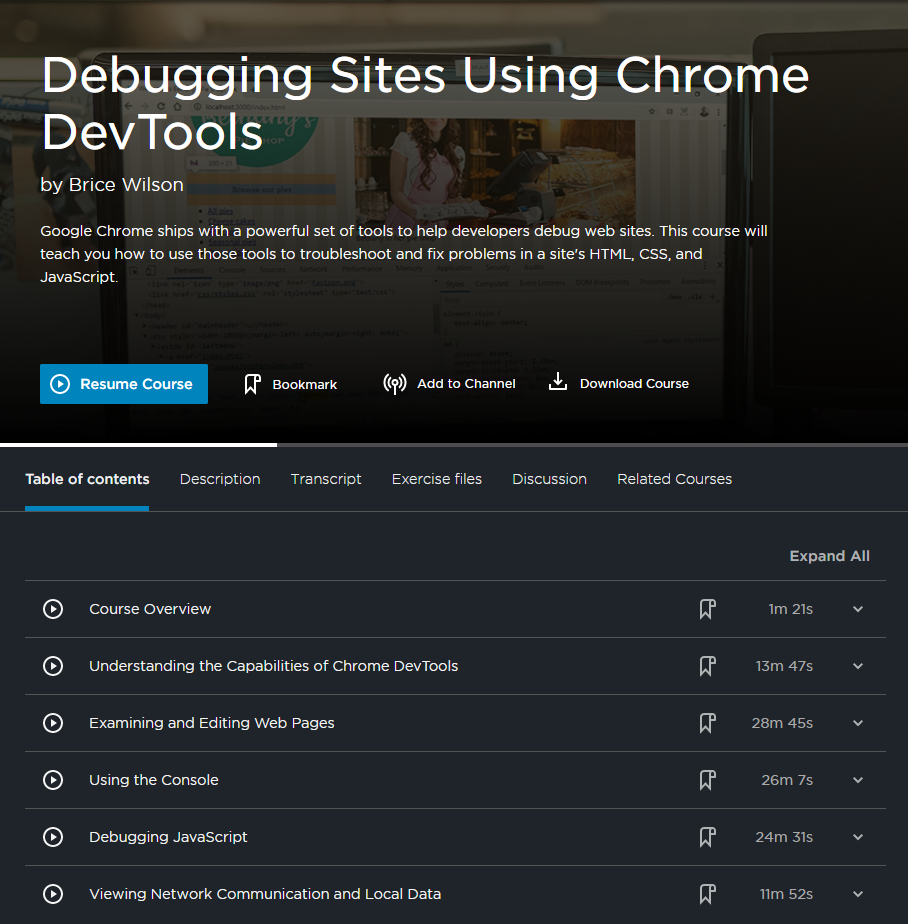Image resolution: width=908 pixels, height=924 pixels.
Task: Expand Examining and Editing Web Pages chevron
Action: coord(858,724)
